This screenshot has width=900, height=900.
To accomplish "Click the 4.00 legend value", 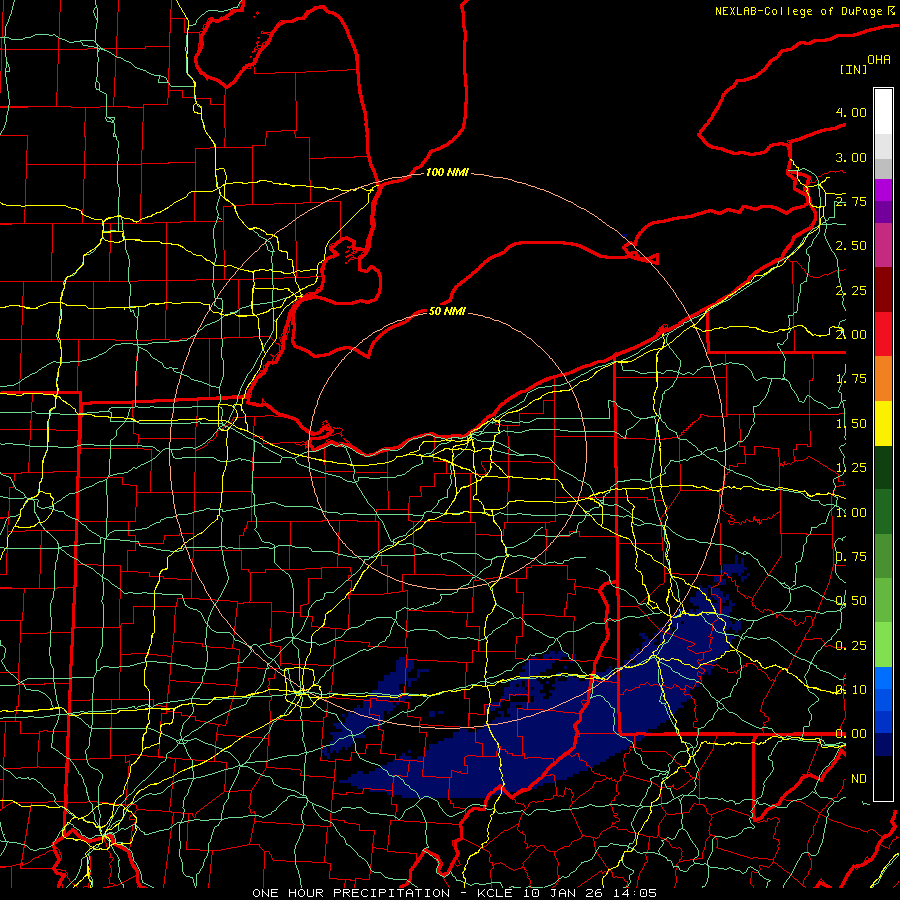I will (x=851, y=112).
